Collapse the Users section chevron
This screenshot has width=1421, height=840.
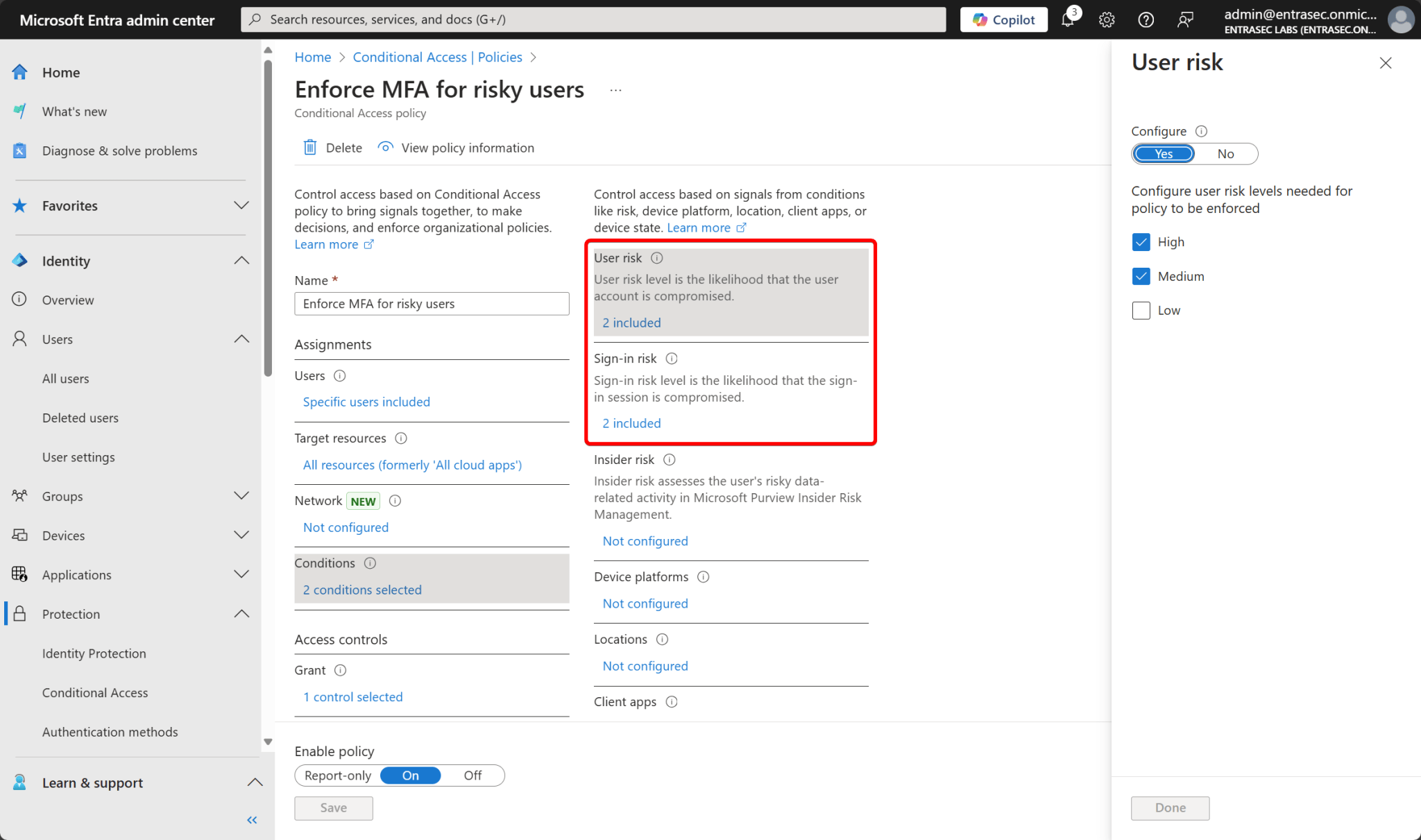pyautogui.click(x=241, y=339)
